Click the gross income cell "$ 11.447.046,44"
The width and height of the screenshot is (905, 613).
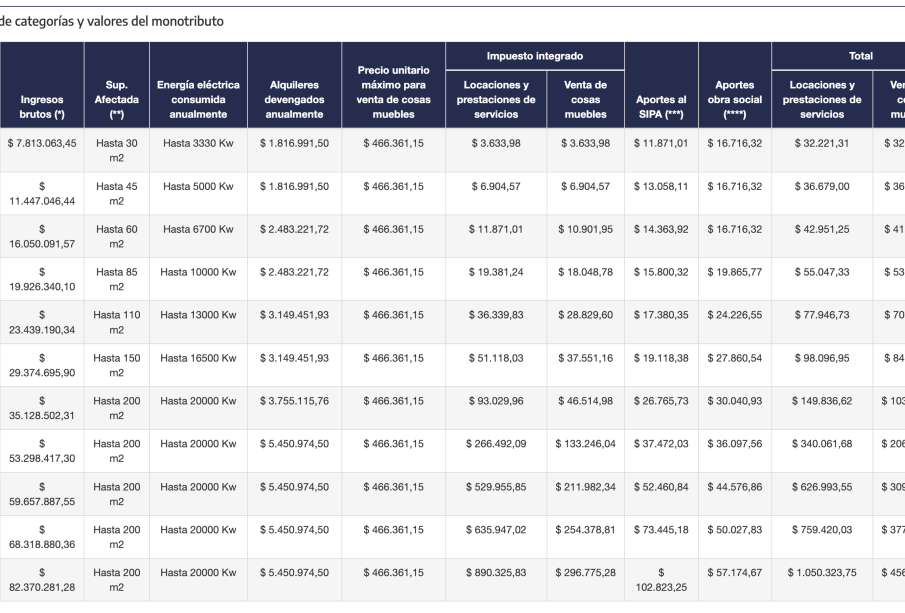point(42,194)
